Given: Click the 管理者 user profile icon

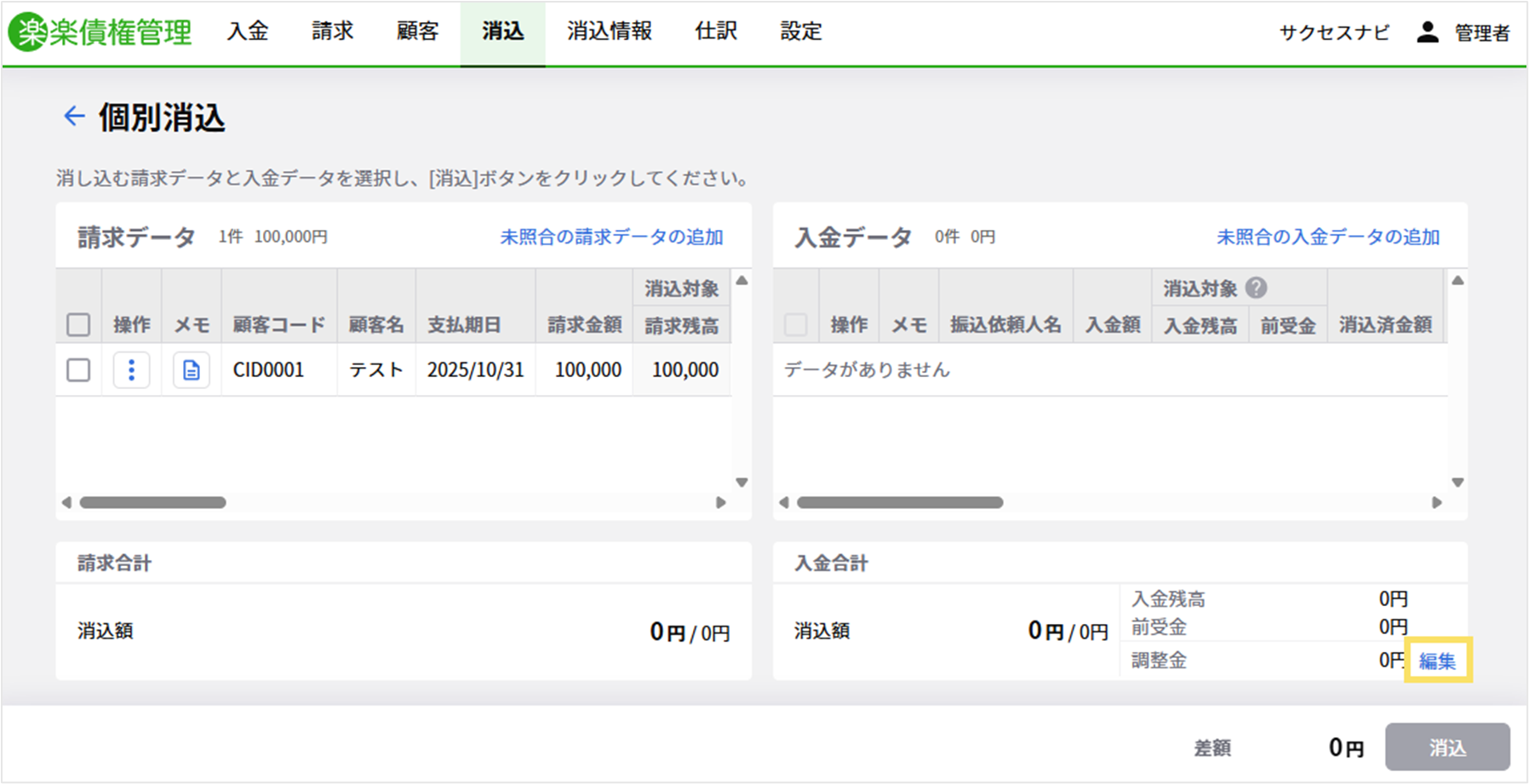Looking at the screenshot, I should [1428, 32].
